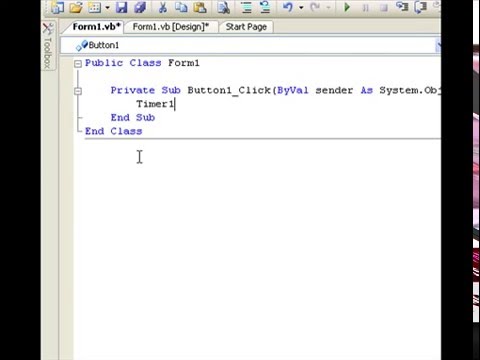The image size is (480, 360).
Task: Comment out the selected lines icon
Action: pyautogui.click(x=246, y=7)
